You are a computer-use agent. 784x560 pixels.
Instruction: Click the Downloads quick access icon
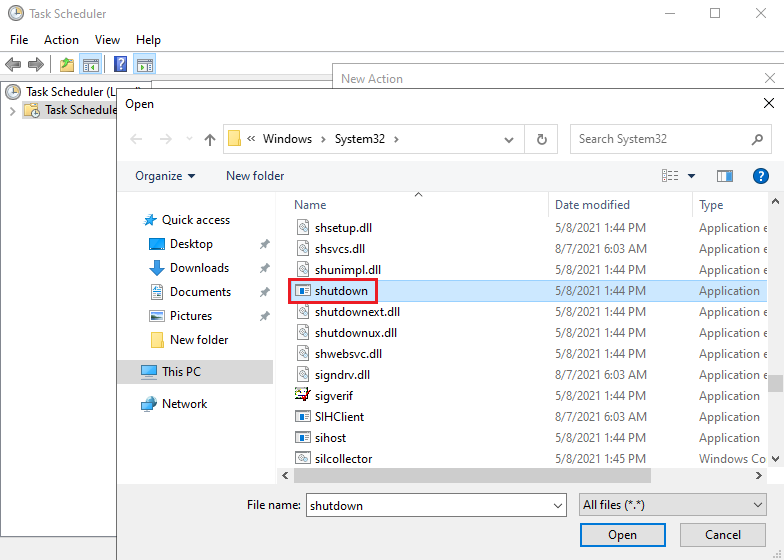coord(157,268)
